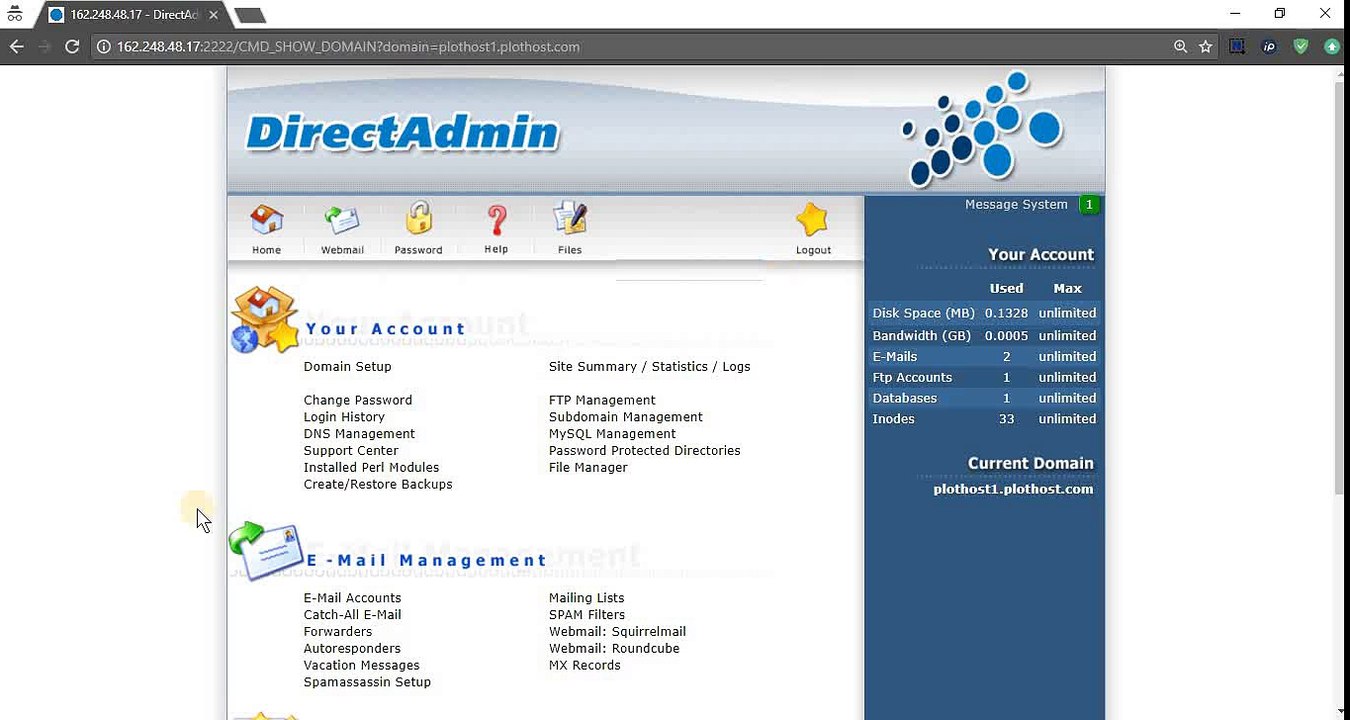
Task: Open the Home toolbar icon
Action: 266,220
